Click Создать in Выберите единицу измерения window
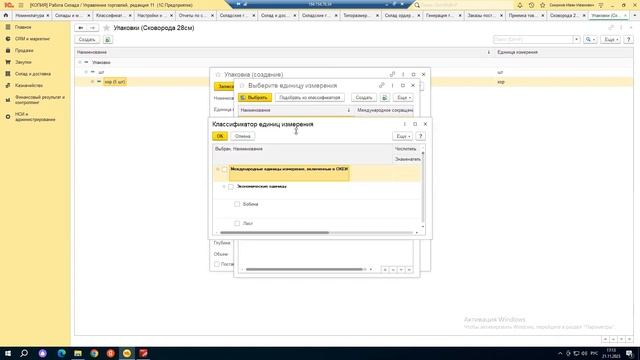The width and height of the screenshot is (640, 360). tap(364, 98)
